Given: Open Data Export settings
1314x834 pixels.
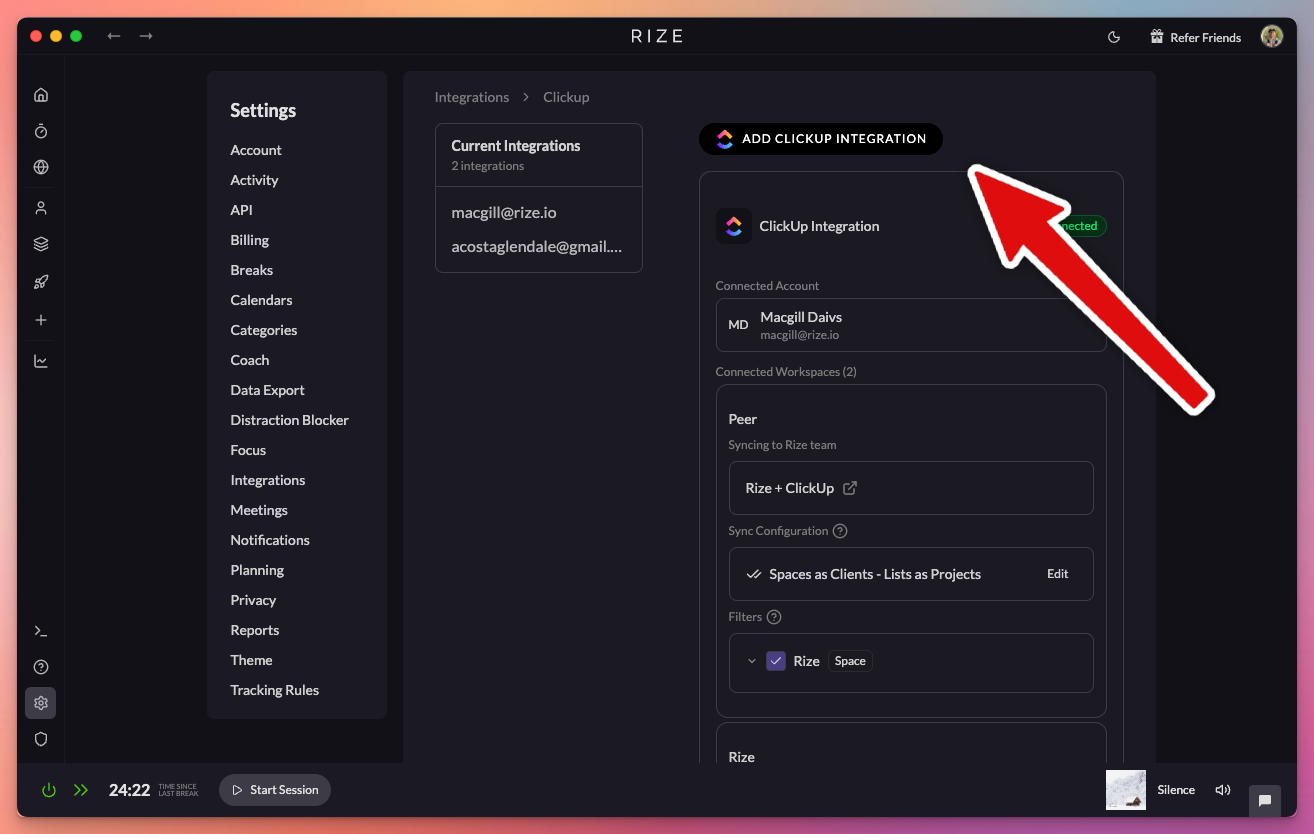Looking at the screenshot, I should point(267,390).
